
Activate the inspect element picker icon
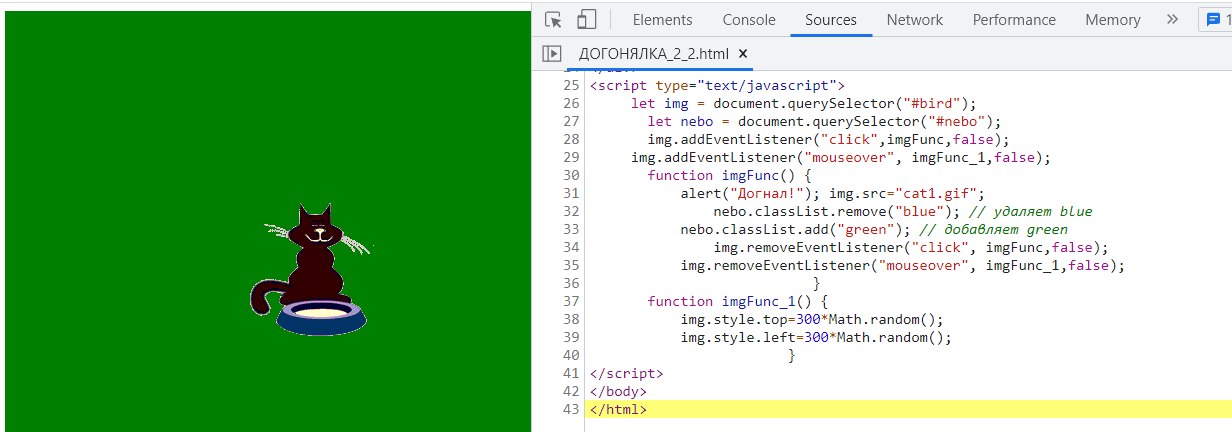coord(554,20)
